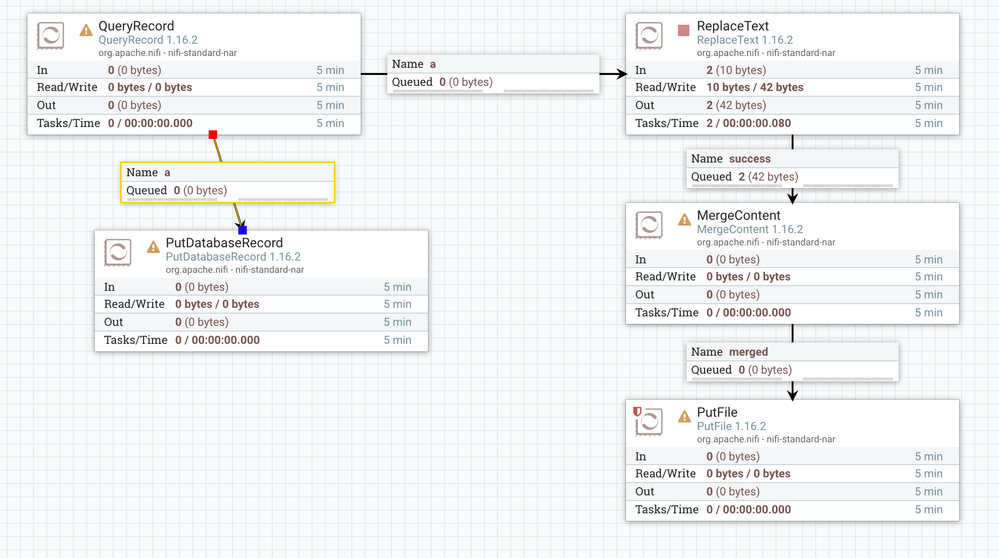This screenshot has width=999, height=558.
Task: Click the PutFile invalid warning triangle
Action: click(684, 417)
